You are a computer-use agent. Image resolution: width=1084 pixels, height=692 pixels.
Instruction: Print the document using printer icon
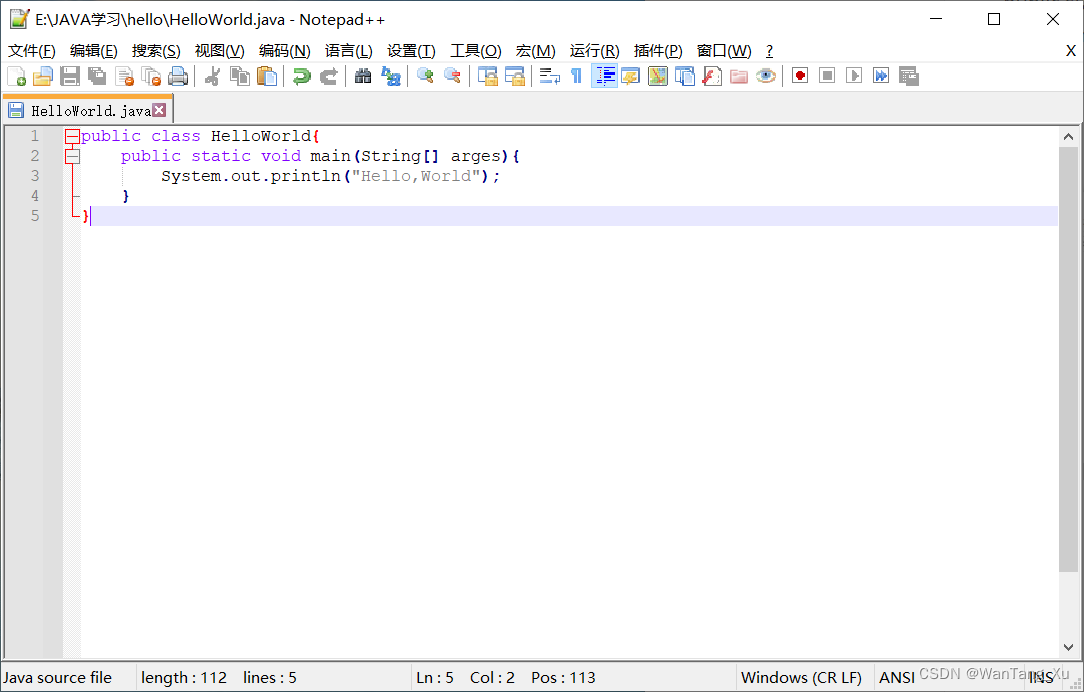coord(178,76)
